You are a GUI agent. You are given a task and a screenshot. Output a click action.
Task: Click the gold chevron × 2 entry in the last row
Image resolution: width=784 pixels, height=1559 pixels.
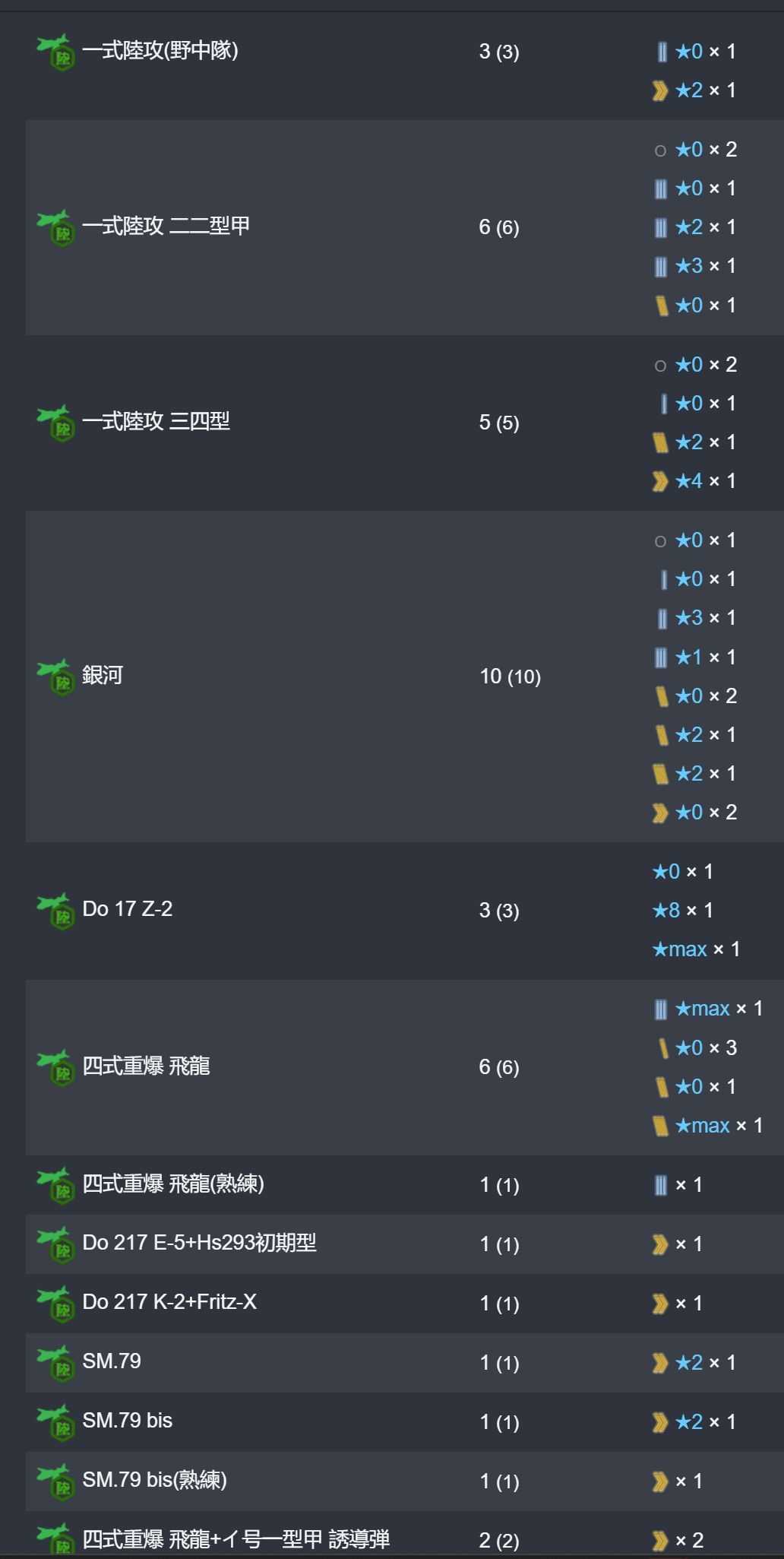tap(678, 1541)
